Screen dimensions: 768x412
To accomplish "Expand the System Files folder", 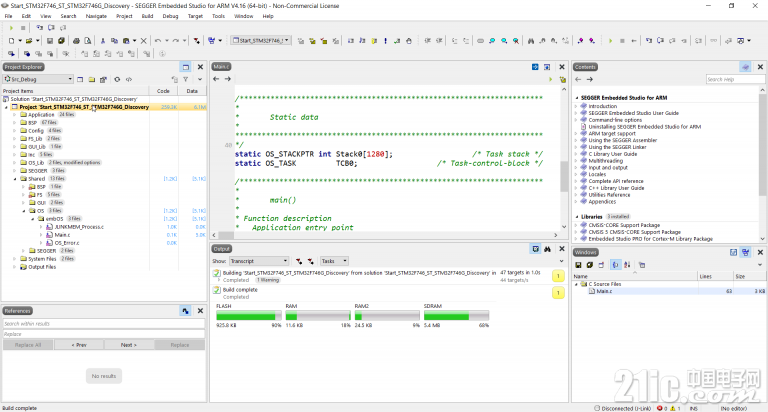I will tap(15, 259).
